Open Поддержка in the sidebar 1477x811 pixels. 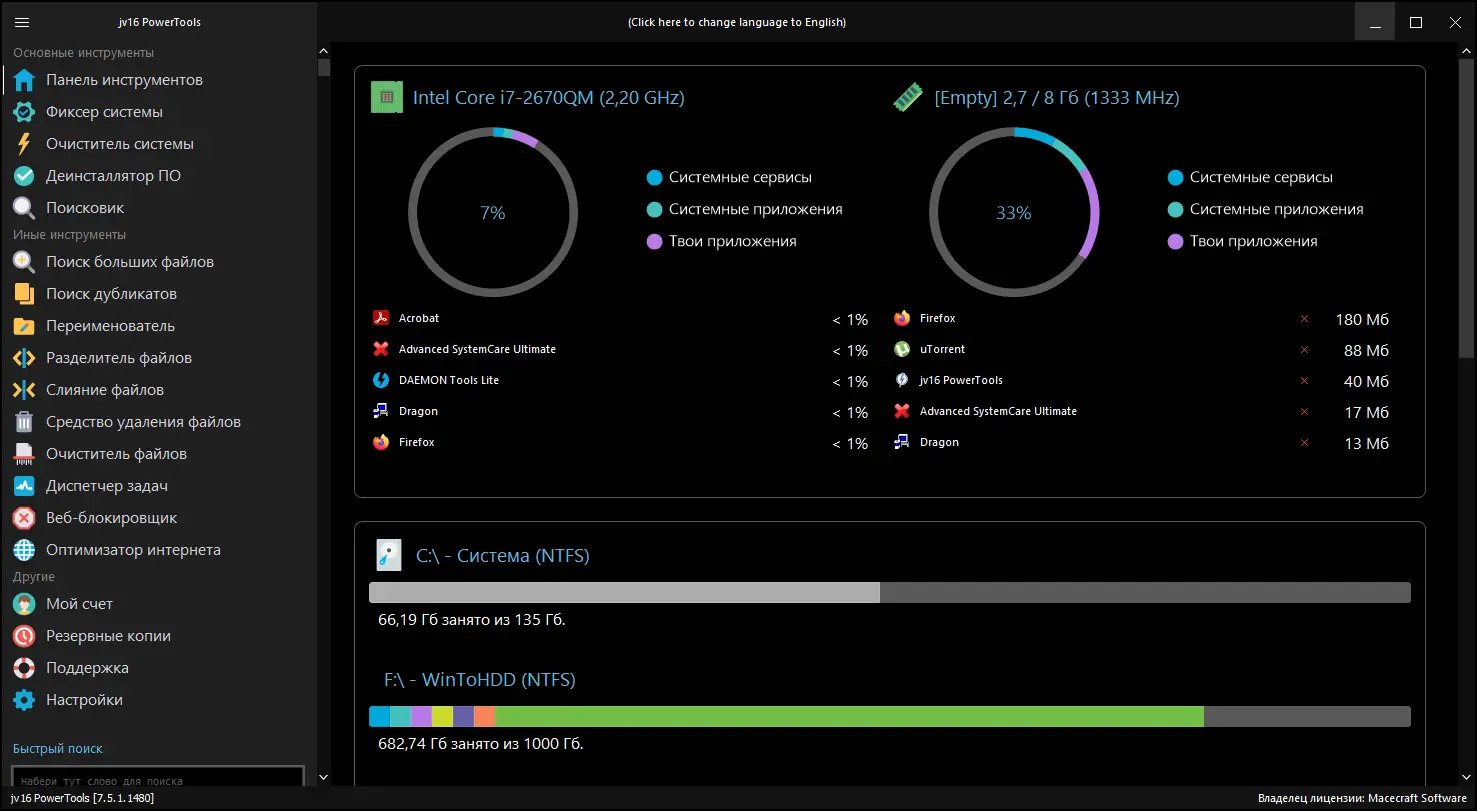[87, 668]
